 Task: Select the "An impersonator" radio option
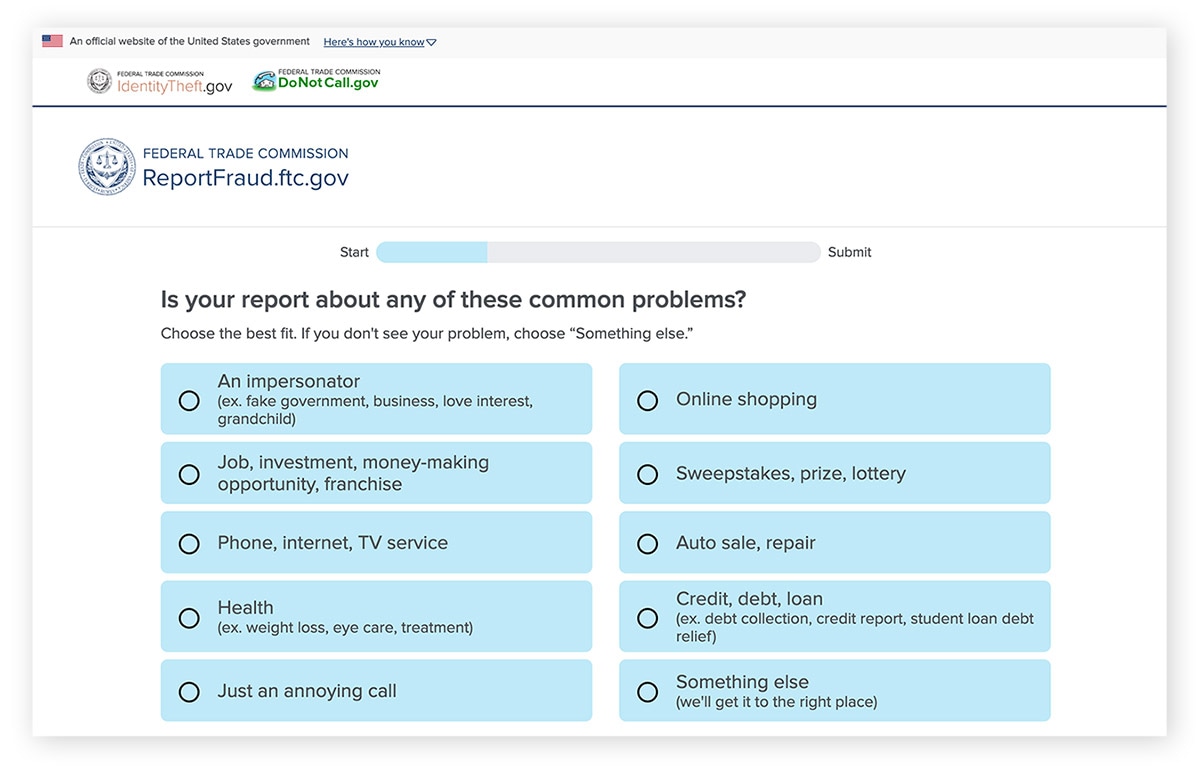[x=189, y=400]
